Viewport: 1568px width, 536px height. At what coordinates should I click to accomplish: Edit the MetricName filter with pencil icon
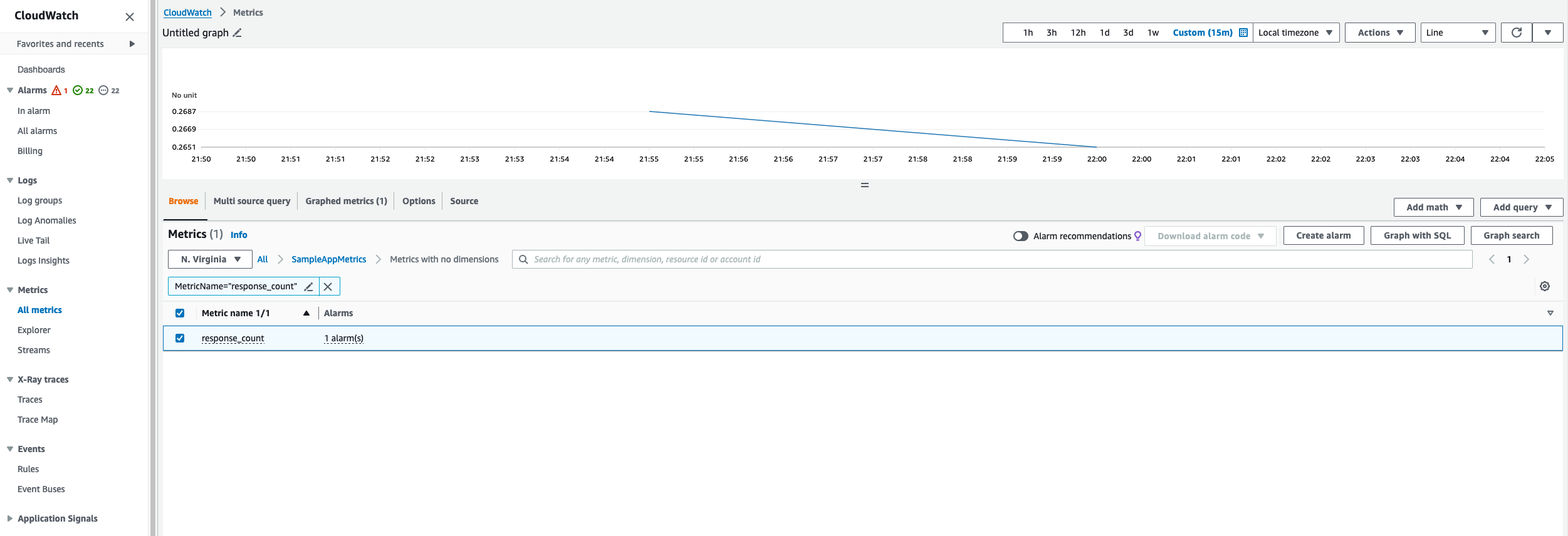click(308, 286)
